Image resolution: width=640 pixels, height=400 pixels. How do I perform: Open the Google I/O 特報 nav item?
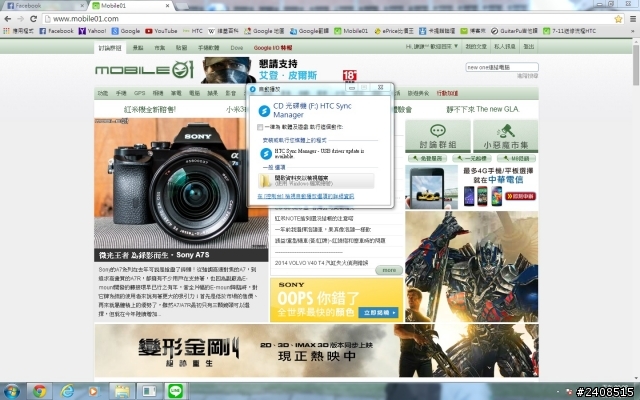(273, 48)
